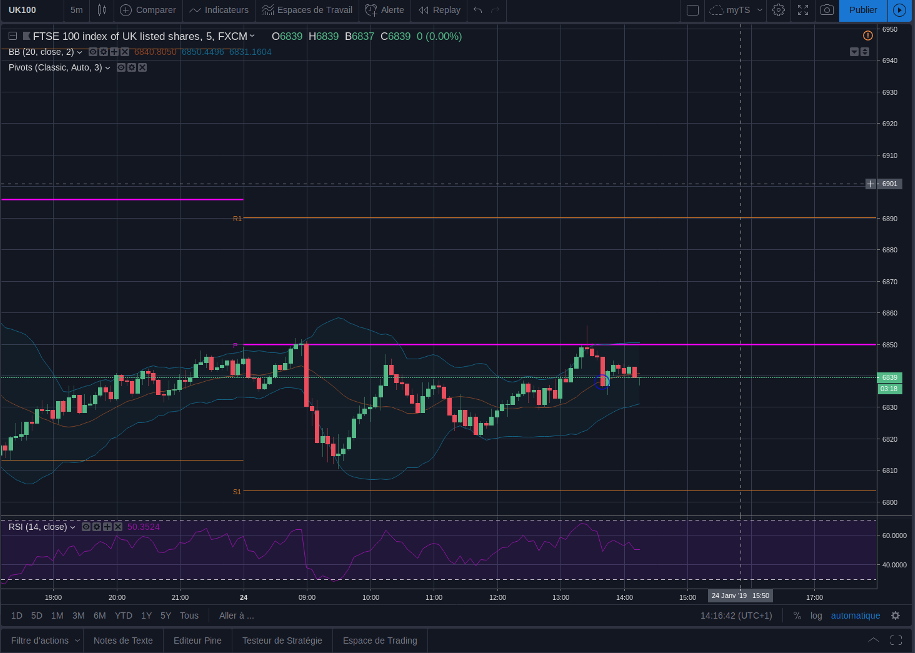Click the plus icon on RSI indicator

click(x=107, y=527)
